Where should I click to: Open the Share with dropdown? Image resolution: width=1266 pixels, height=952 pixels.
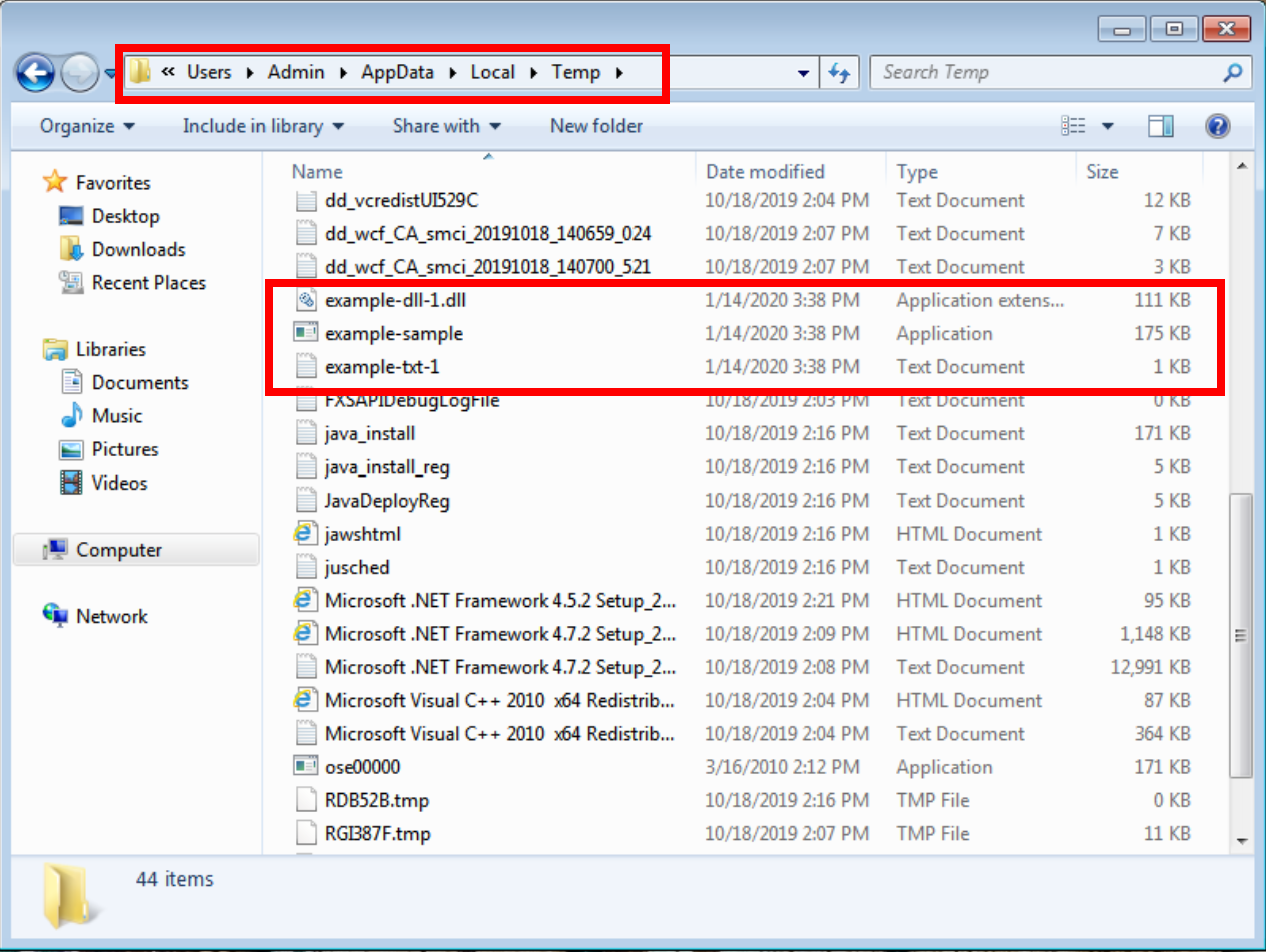pyautogui.click(x=446, y=126)
